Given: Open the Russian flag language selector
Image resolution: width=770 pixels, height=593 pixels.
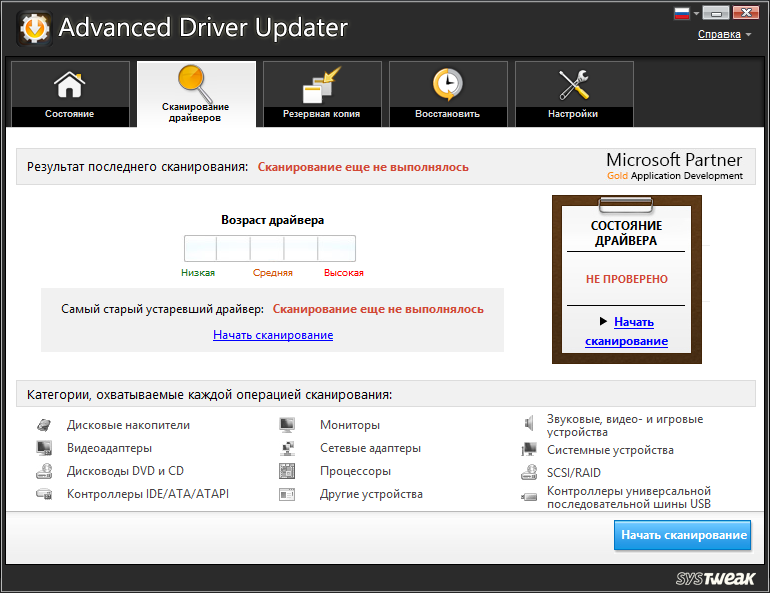Looking at the screenshot, I should [x=687, y=14].
